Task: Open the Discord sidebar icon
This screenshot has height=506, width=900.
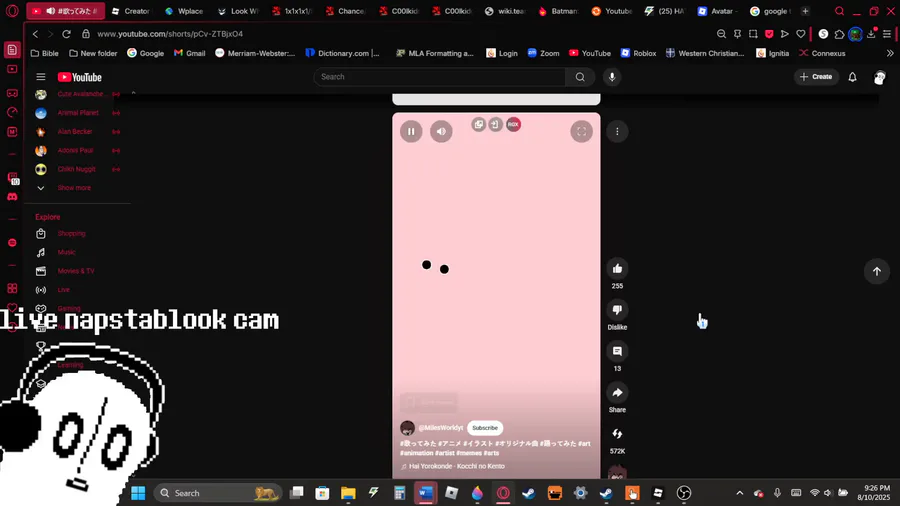Action: point(12,197)
